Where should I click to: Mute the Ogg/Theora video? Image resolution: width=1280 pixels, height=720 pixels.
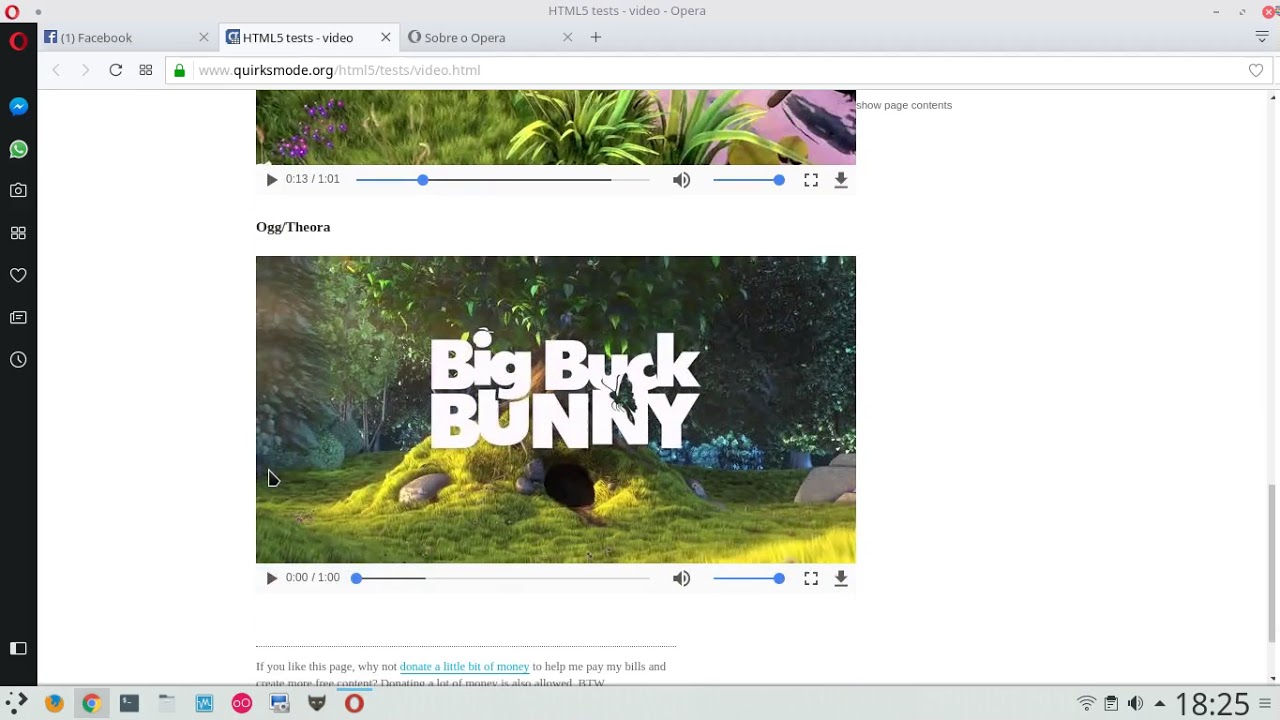pyautogui.click(x=681, y=578)
